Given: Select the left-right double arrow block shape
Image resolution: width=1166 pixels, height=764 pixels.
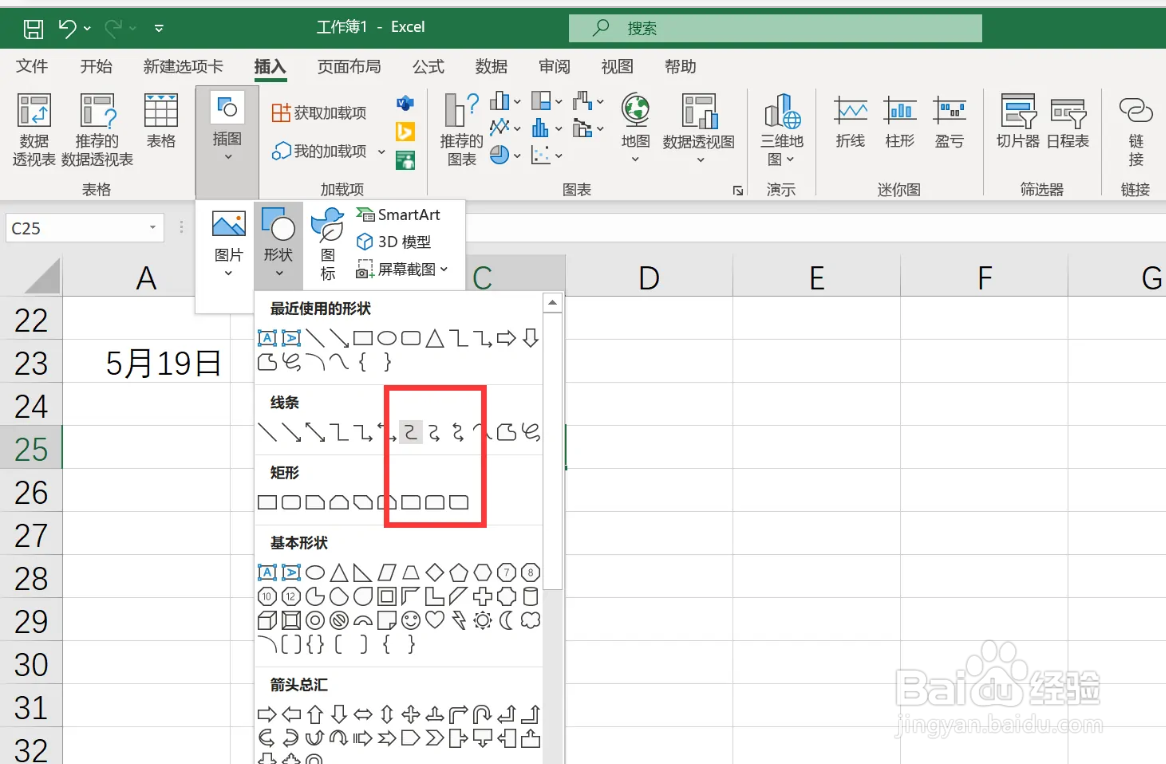Looking at the screenshot, I should coord(363,715).
